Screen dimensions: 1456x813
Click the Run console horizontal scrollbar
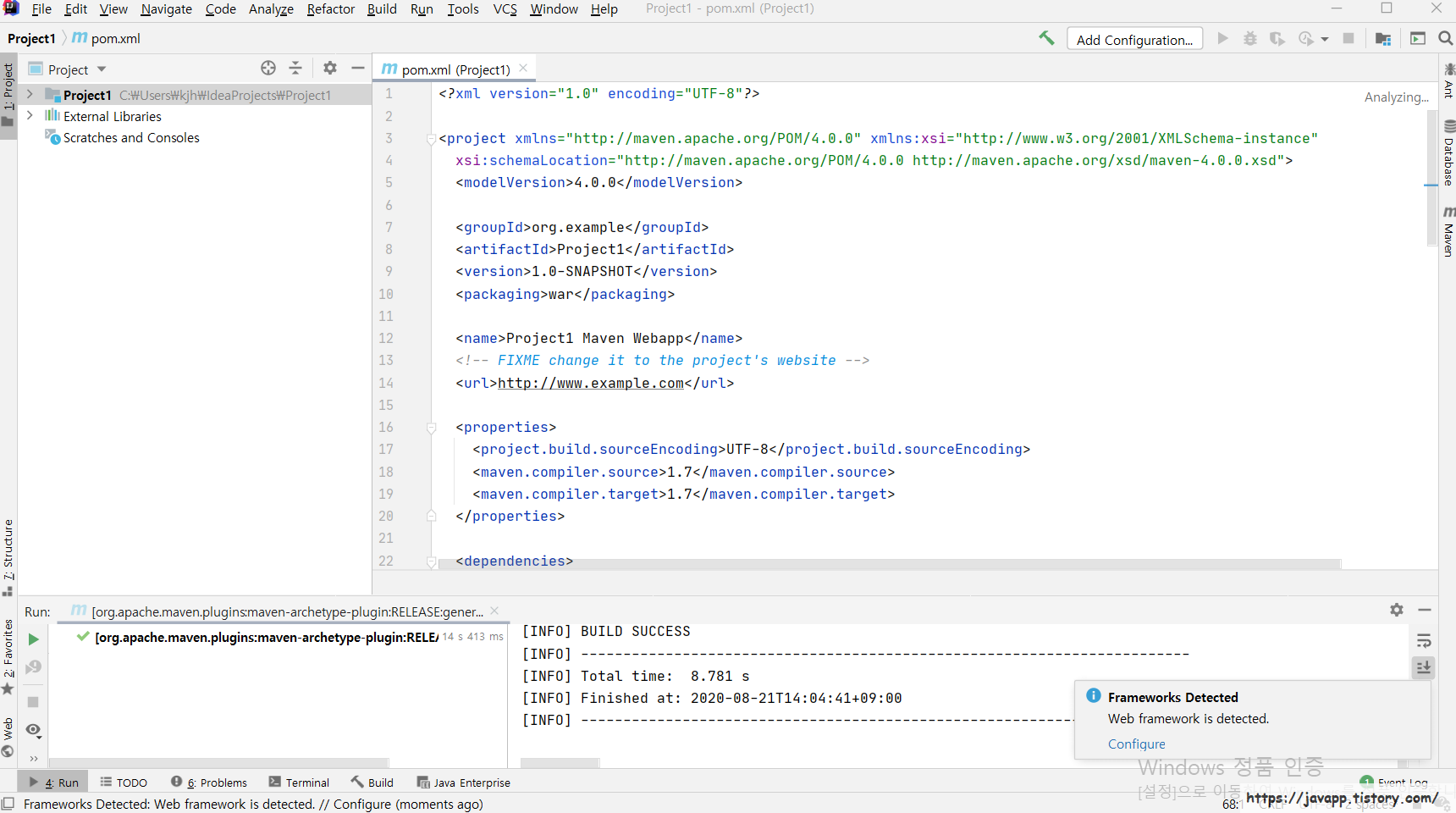click(x=560, y=763)
